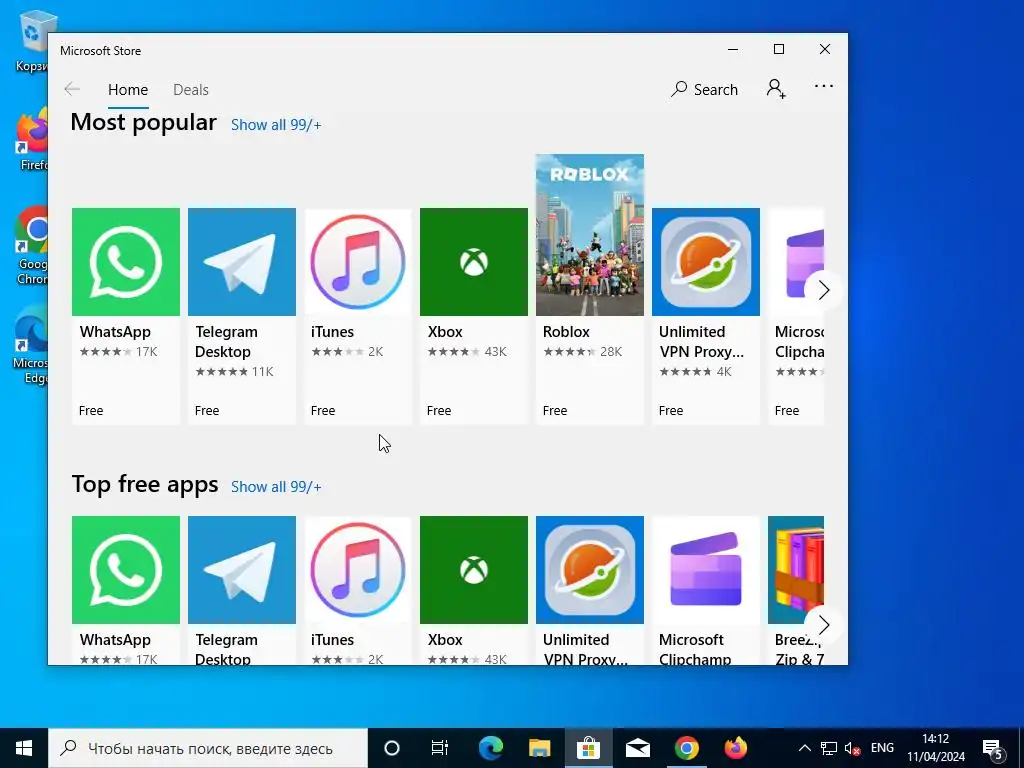Image resolution: width=1024 pixels, height=768 pixels.
Task: Switch to the Deals tab
Action: pyautogui.click(x=191, y=89)
